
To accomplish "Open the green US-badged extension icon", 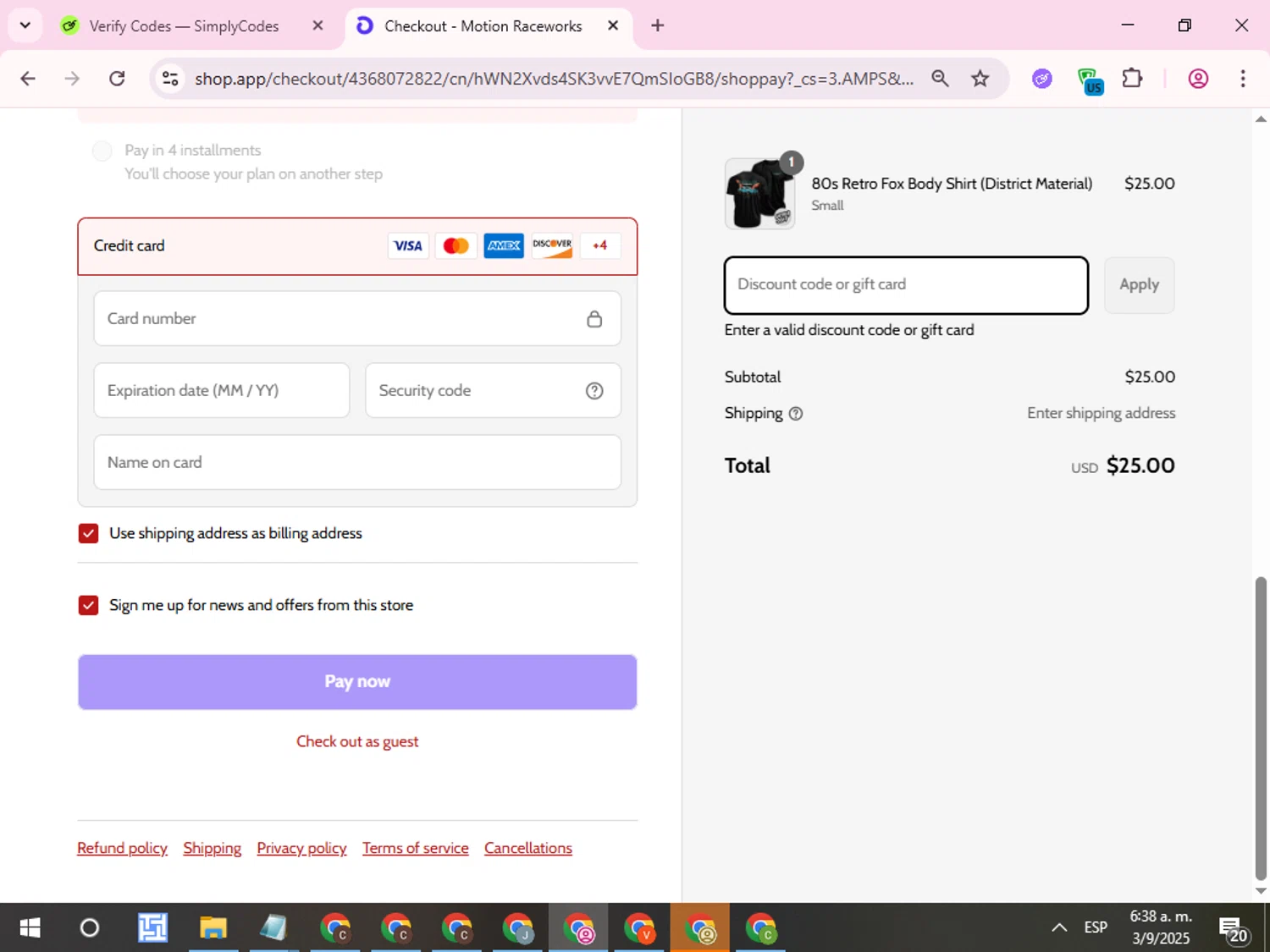I will coord(1089,80).
